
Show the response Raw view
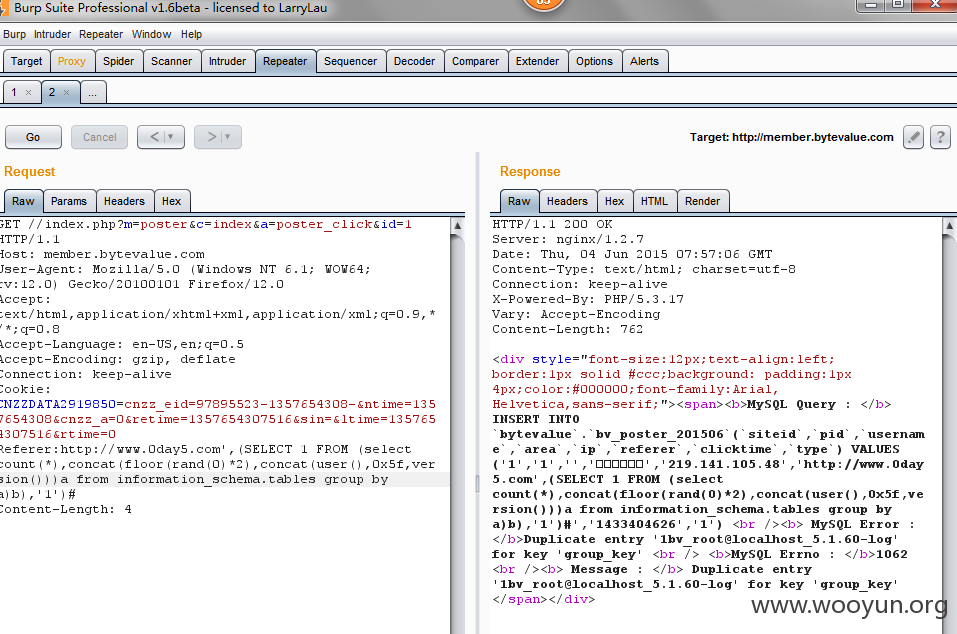(x=519, y=201)
